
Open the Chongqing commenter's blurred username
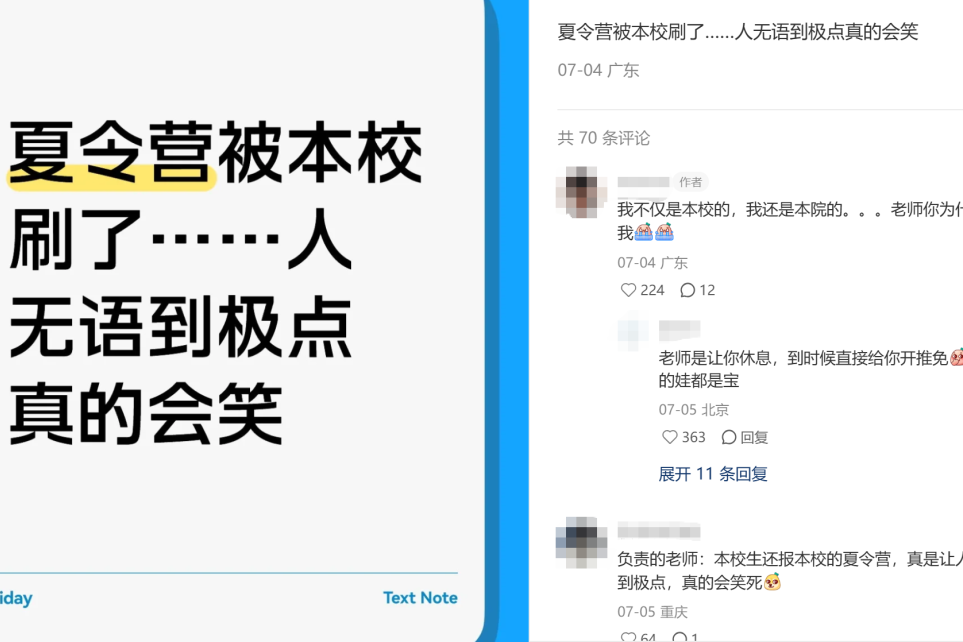(x=658, y=531)
